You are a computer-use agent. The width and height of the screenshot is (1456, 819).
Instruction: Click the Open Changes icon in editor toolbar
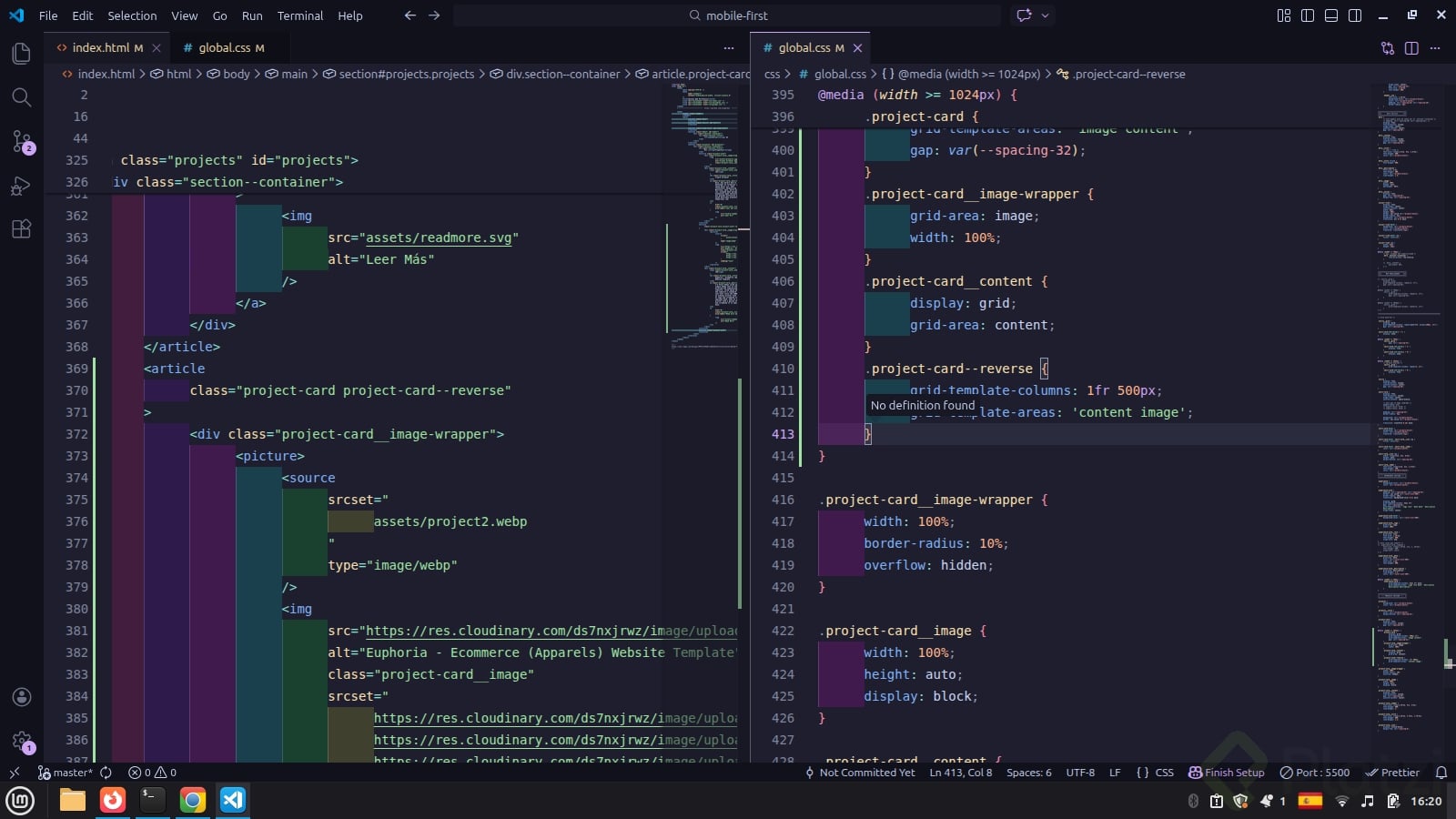coord(1388,48)
